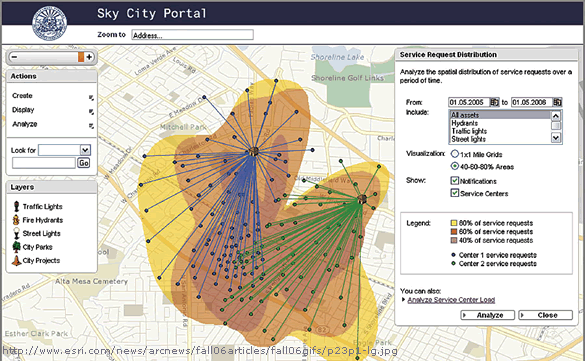Select the 1x1 Mile Grids option
The height and width of the screenshot is (361, 585).
coord(455,154)
